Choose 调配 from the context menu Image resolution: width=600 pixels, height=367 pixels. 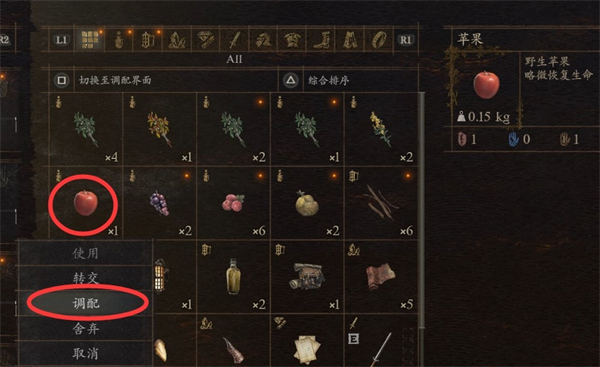click(86, 303)
